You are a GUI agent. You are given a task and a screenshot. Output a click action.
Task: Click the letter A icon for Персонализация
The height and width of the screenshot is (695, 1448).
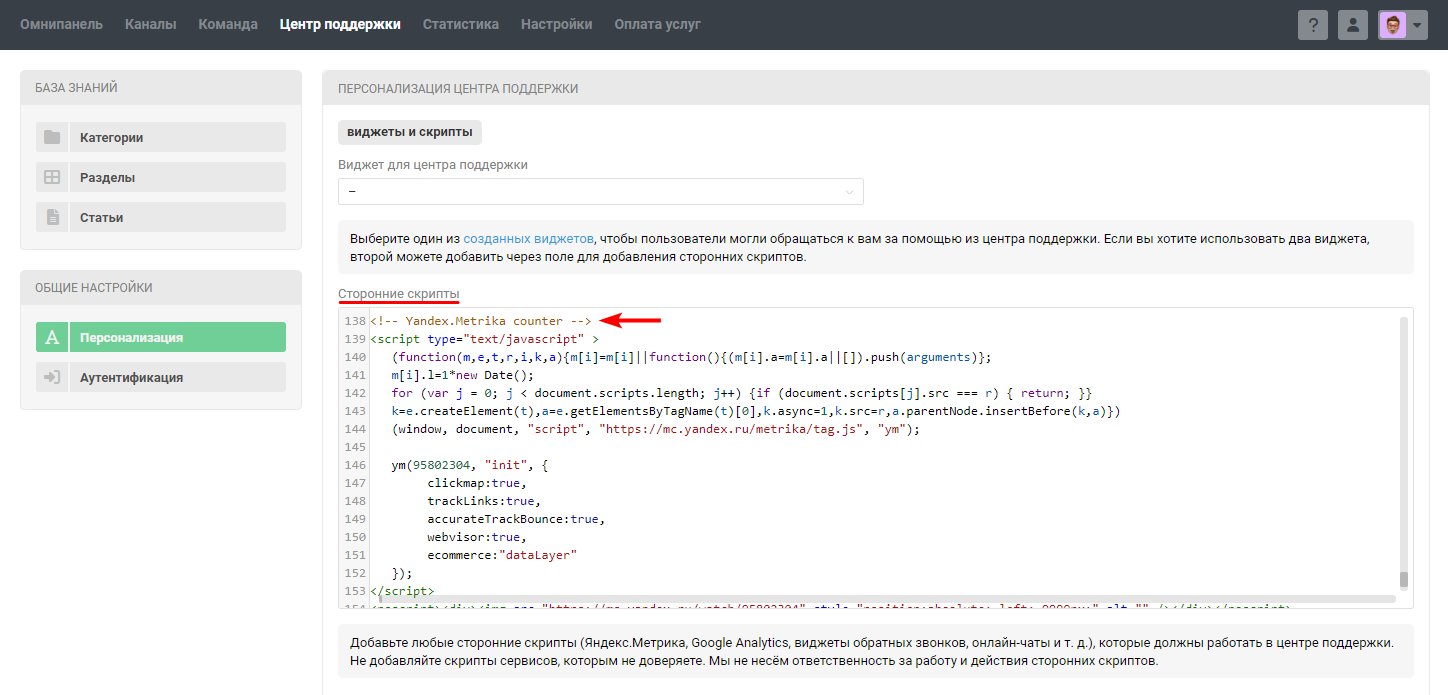tap(52, 337)
